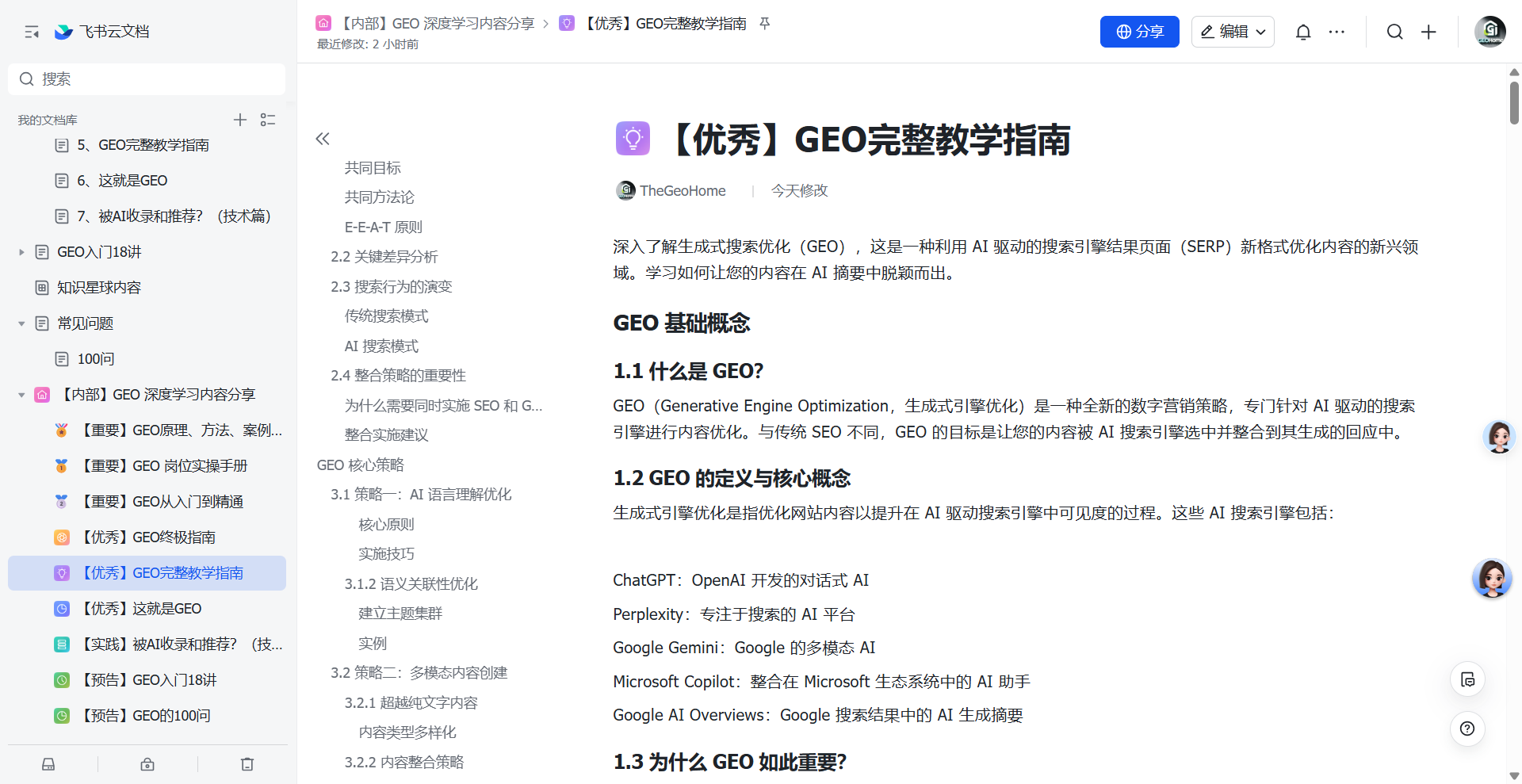
Task: Expand the GEO入门18讲 tree item
Action: pyautogui.click(x=22, y=252)
